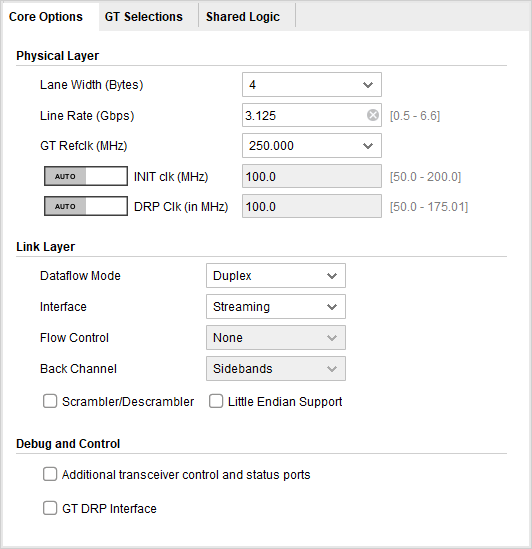This screenshot has height=549, width=532.
Task: Toggle the AUTO switch for INIT clk
Action: coord(86,176)
